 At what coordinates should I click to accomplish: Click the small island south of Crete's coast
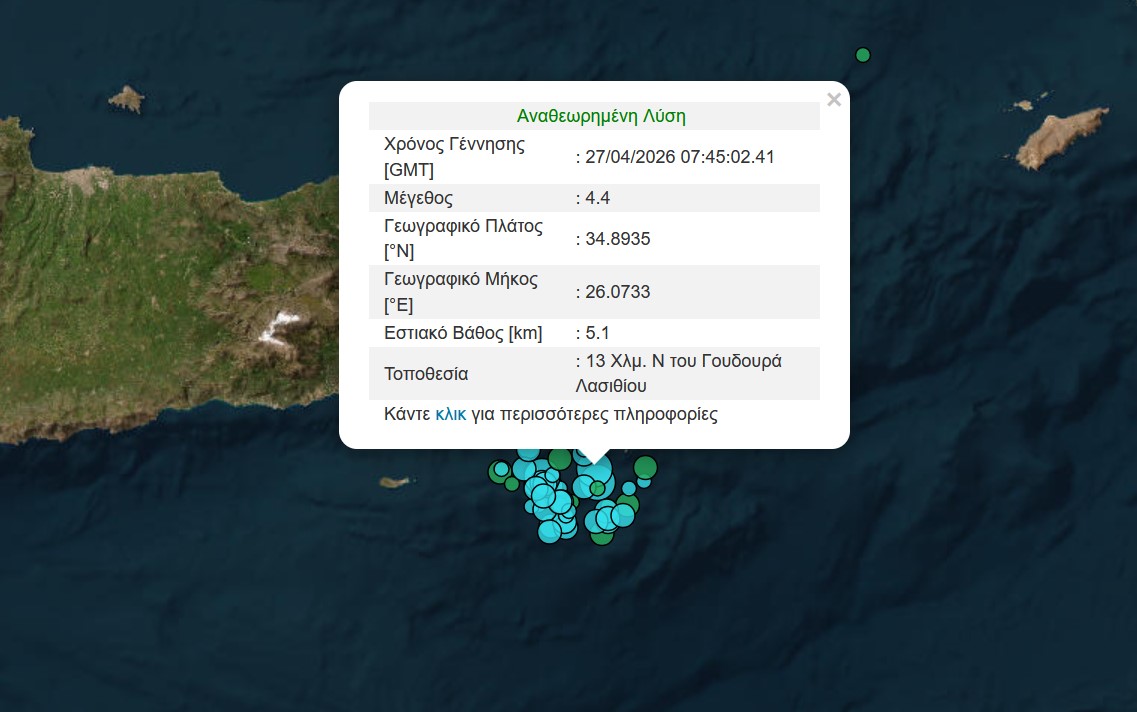point(397,482)
